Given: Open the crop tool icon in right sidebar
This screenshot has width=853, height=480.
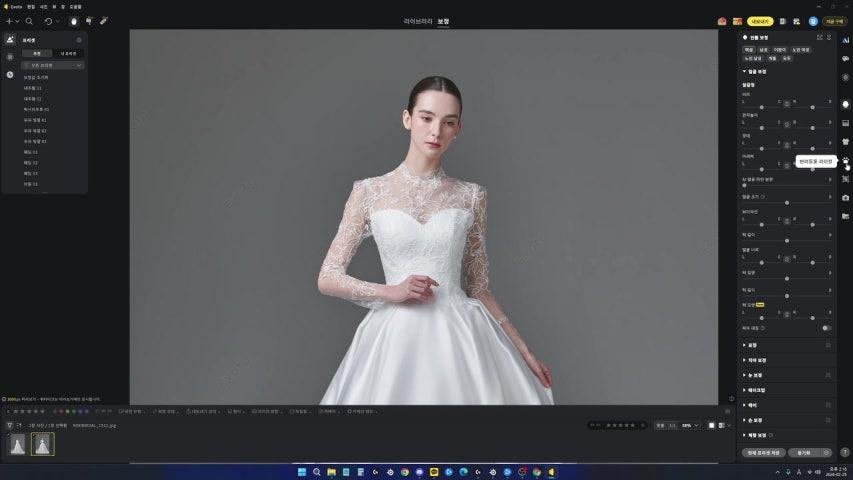Looking at the screenshot, I should click(845, 179).
